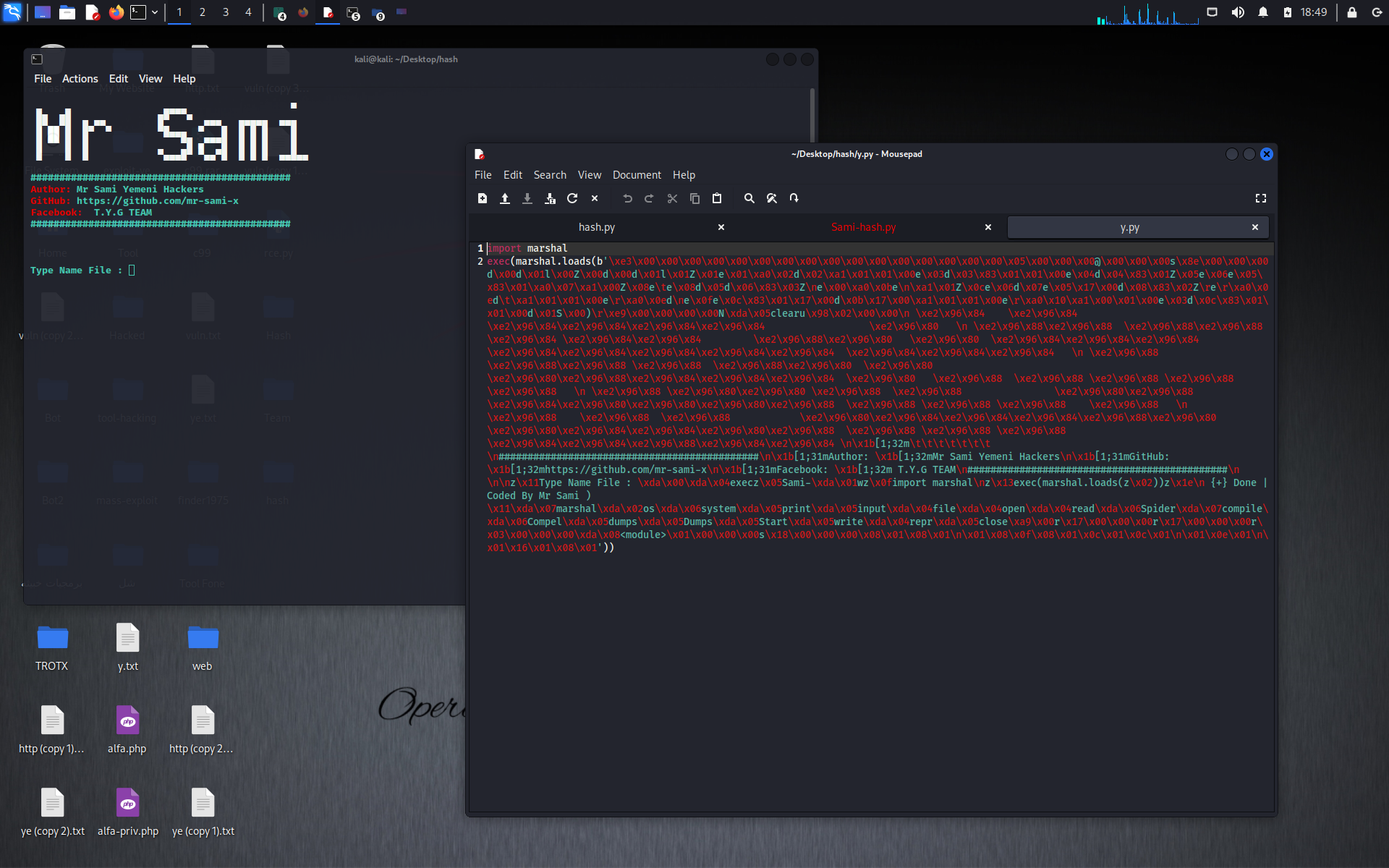This screenshot has width=1389, height=868.
Task: Click the Go To line arrow icon
Action: pyautogui.click(x=794, y=198)
